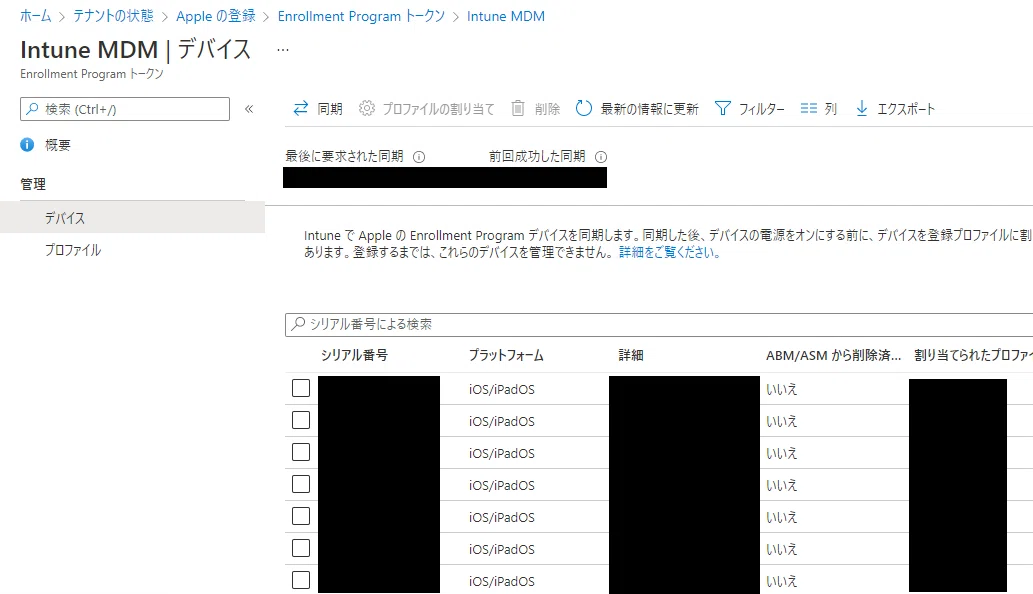This screenshot has width=1033, height=594.
Task: Tick the first device row checkbox
Action: click(x=301, y=389)
